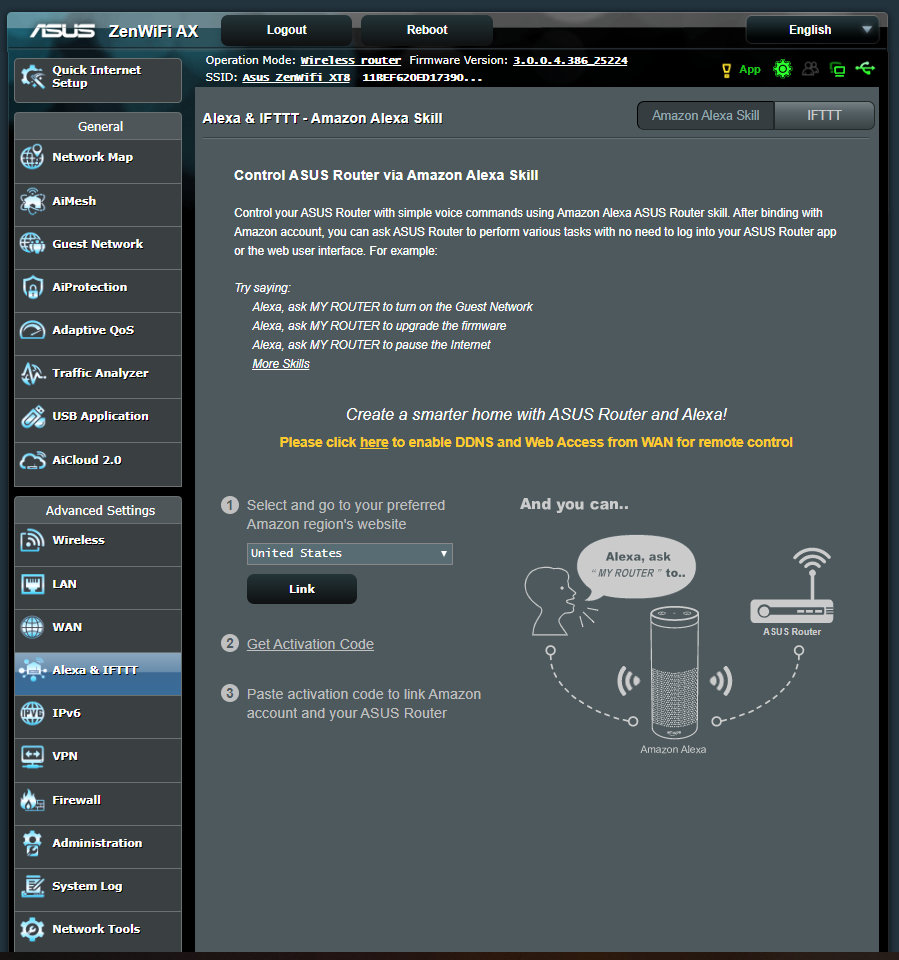This screenshot has width=899, height=960.
Task: Open the USB Application menu label
Action: pos(100,416)
